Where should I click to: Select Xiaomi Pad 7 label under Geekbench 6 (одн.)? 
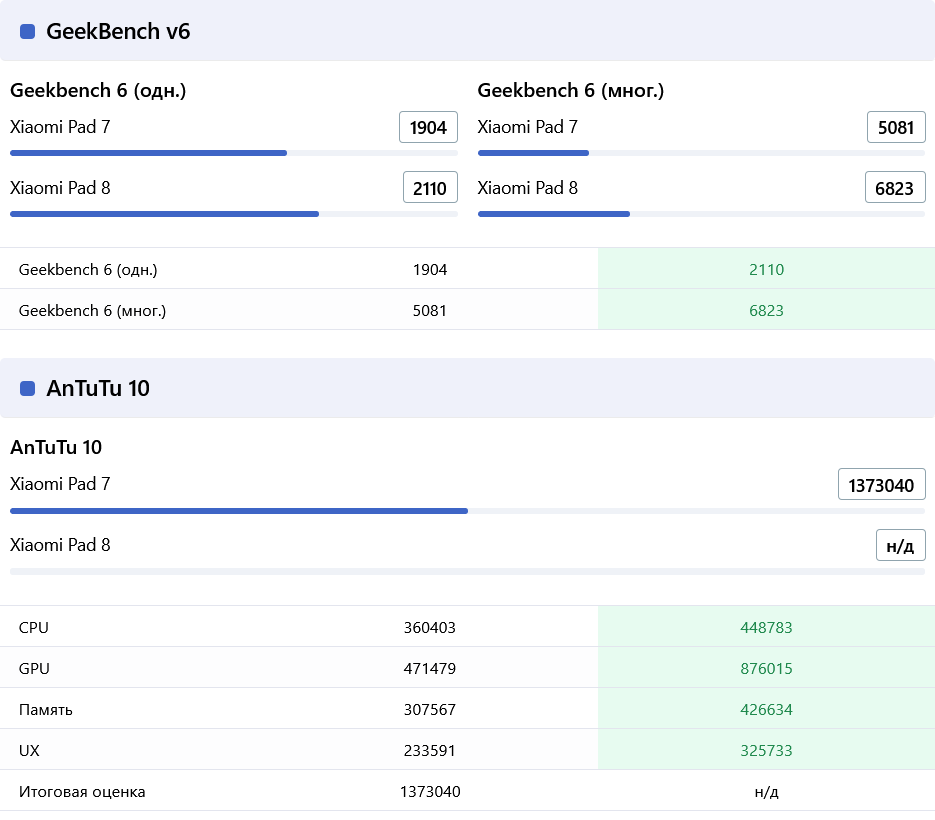(x=60, y=127)
